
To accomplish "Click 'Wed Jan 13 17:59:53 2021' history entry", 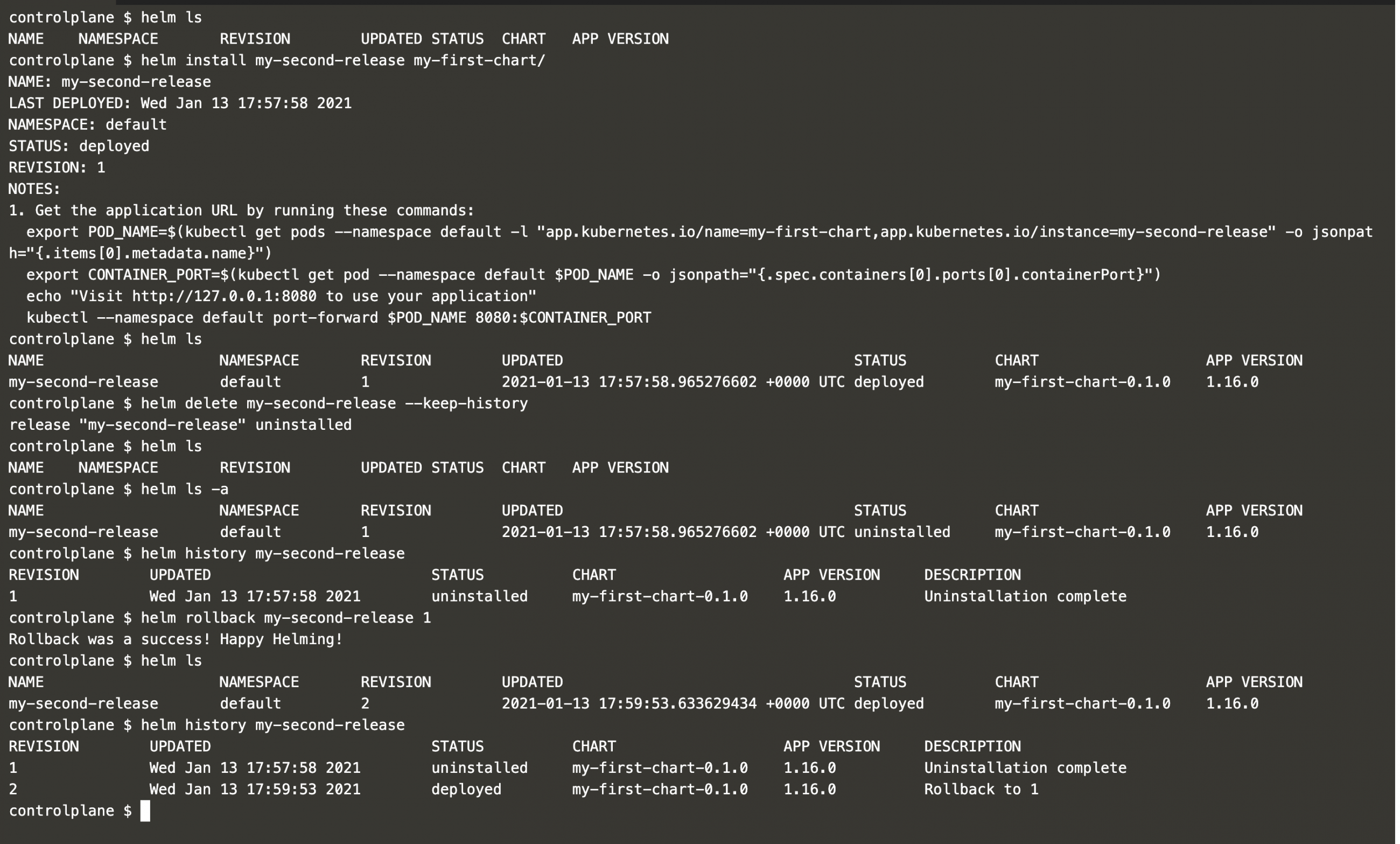I will pyautogui.click(x=255, y=790).
